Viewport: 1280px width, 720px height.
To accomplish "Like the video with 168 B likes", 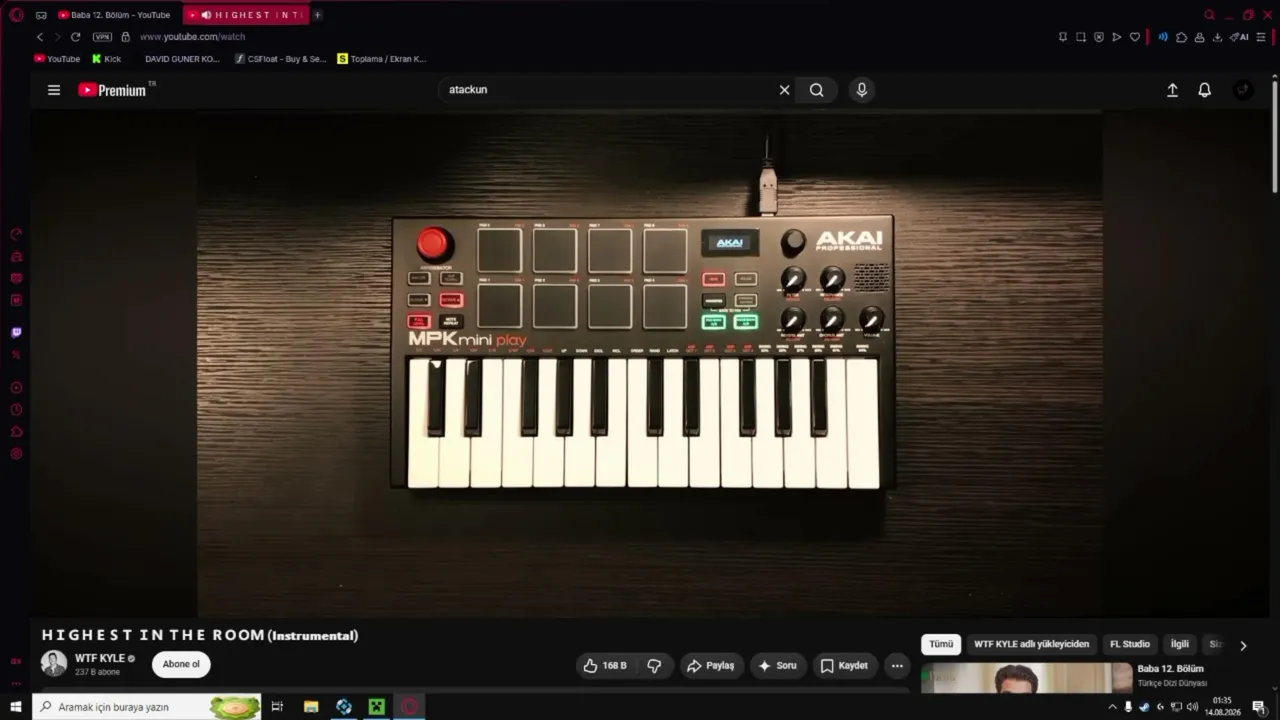I will (x=606, y=665).
